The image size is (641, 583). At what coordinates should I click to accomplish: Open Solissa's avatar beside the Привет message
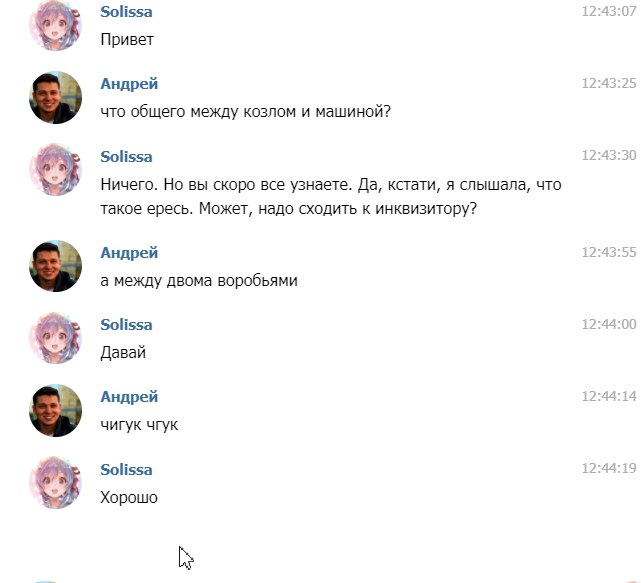(x=55, y=25)
